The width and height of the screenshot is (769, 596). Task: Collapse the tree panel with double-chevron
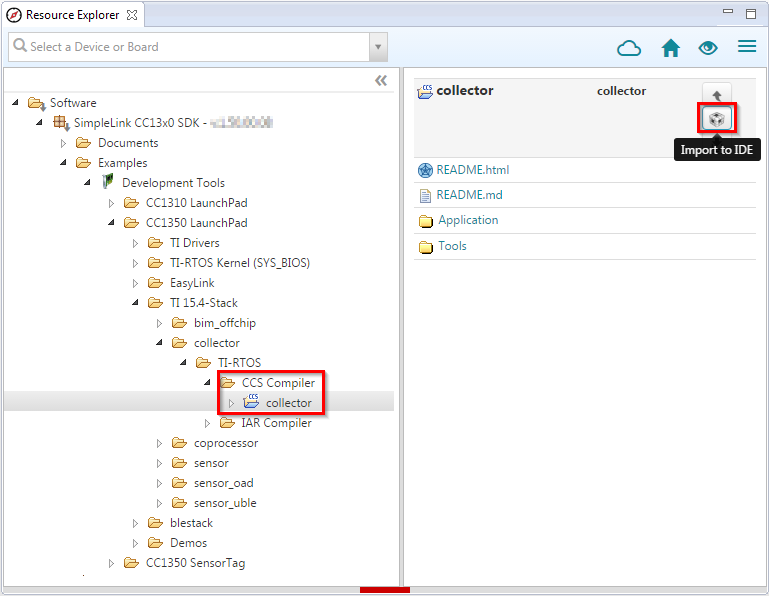(381, 81)
